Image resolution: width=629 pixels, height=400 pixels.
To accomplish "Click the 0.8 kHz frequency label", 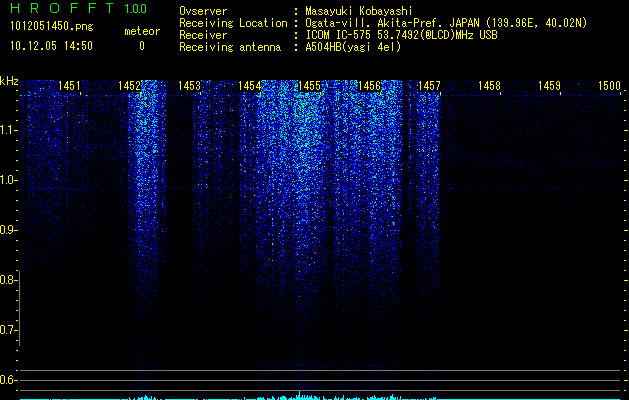I will 8,280.
